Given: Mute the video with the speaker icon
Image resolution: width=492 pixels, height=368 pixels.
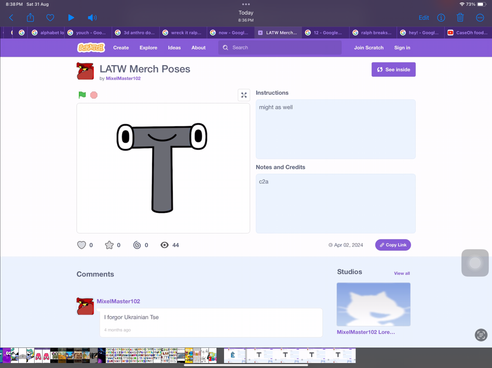Looking at the screenshot, I should click(x=92, y=18).
